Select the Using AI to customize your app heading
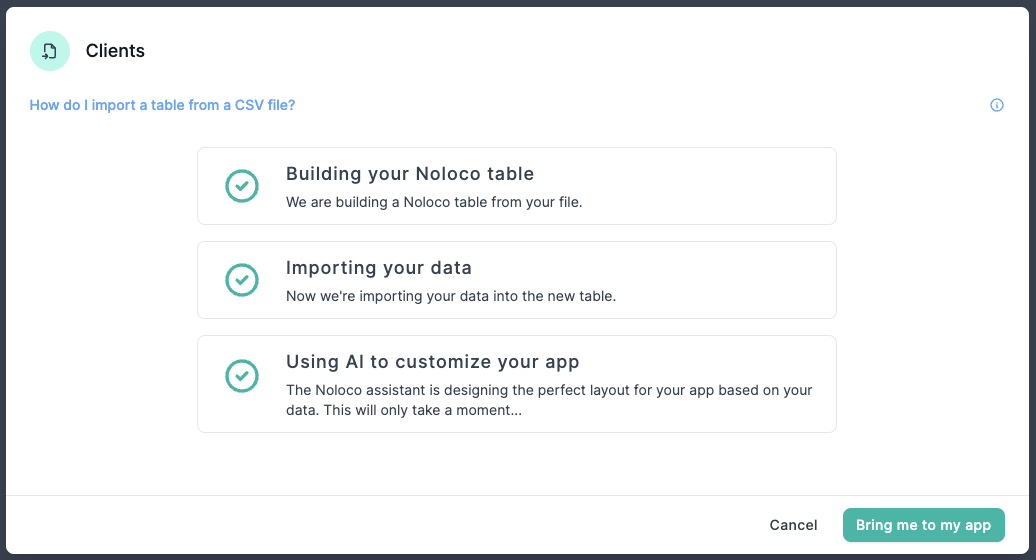 [432, 362]
